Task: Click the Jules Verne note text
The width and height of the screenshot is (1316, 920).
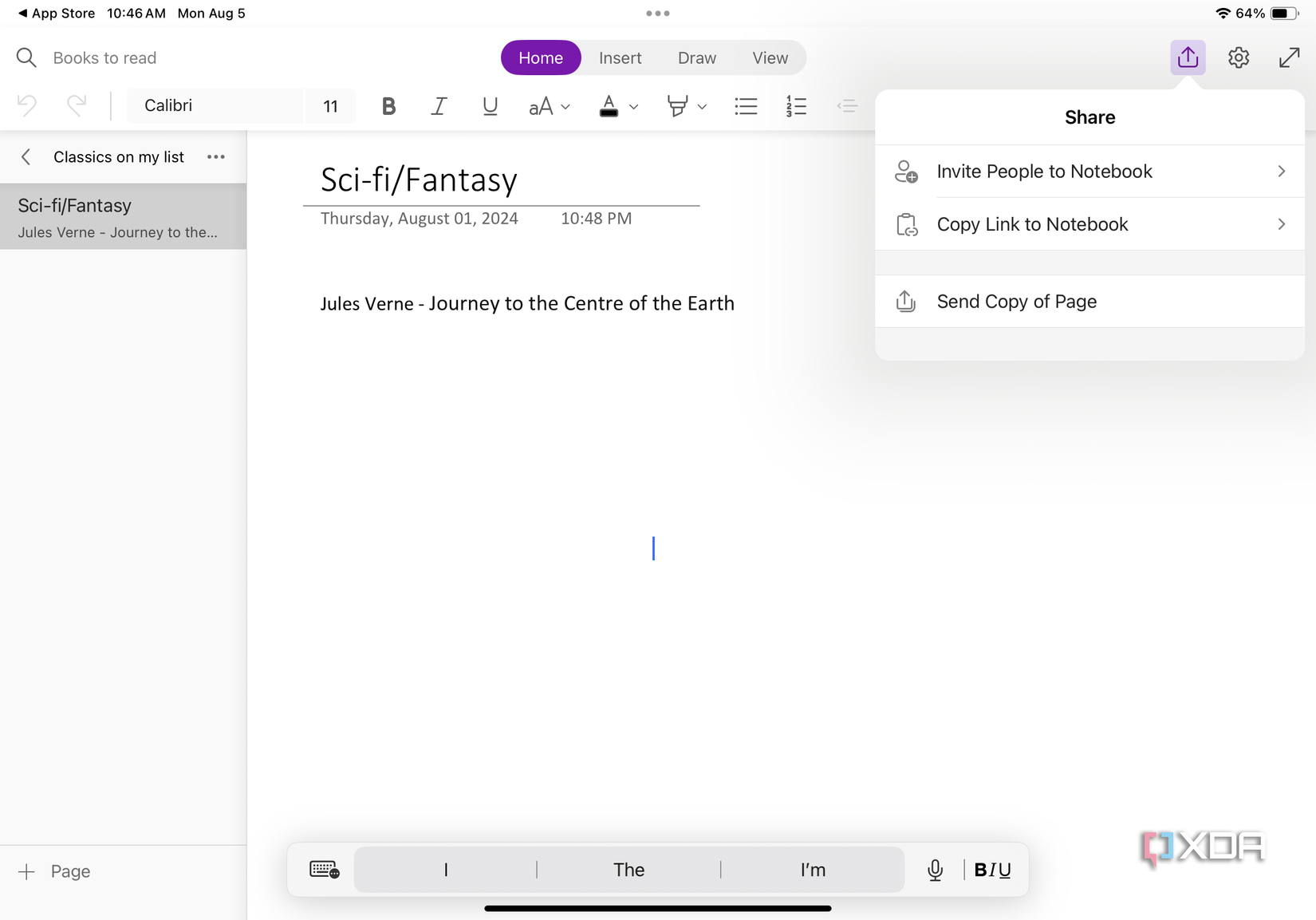Action: click(527, 303)
